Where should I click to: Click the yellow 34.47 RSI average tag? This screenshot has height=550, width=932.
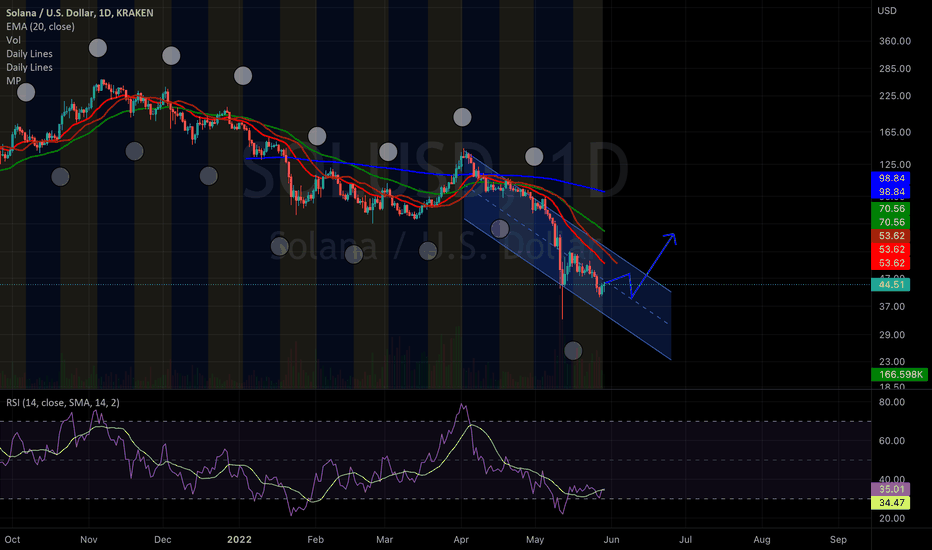pos(890,502)
